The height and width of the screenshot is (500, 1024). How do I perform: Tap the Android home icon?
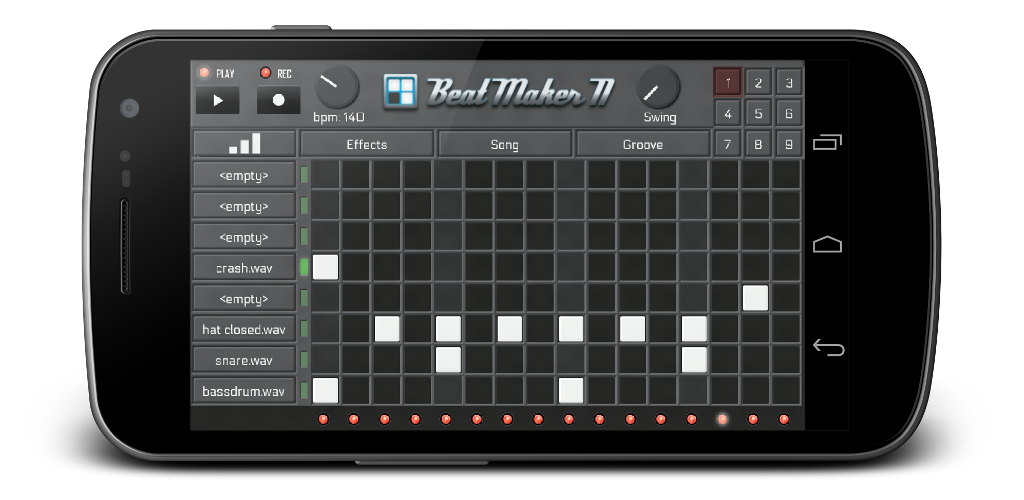coord(827,244)
